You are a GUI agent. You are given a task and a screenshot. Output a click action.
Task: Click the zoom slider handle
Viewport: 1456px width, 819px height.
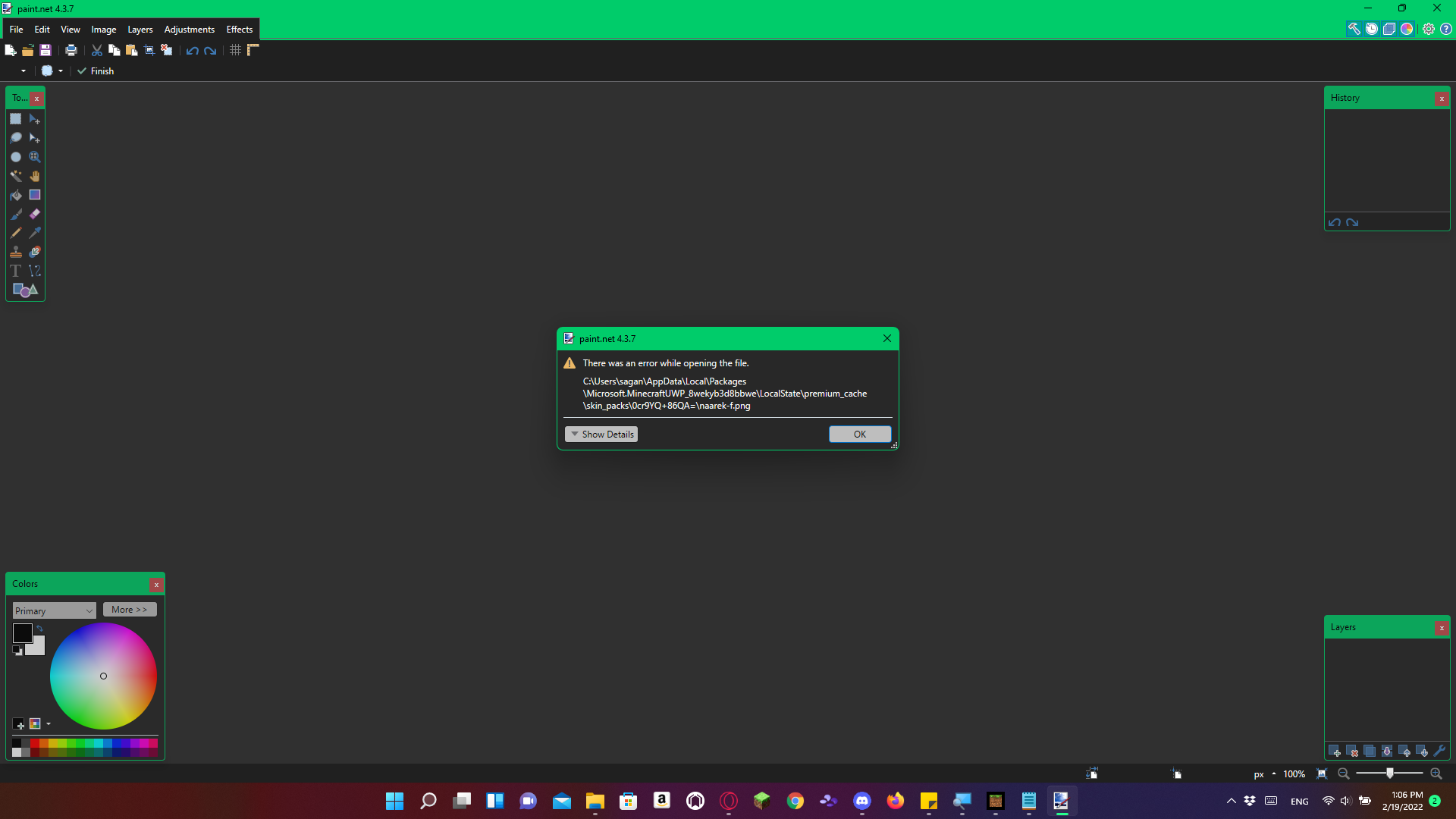tap(1390, 773)
